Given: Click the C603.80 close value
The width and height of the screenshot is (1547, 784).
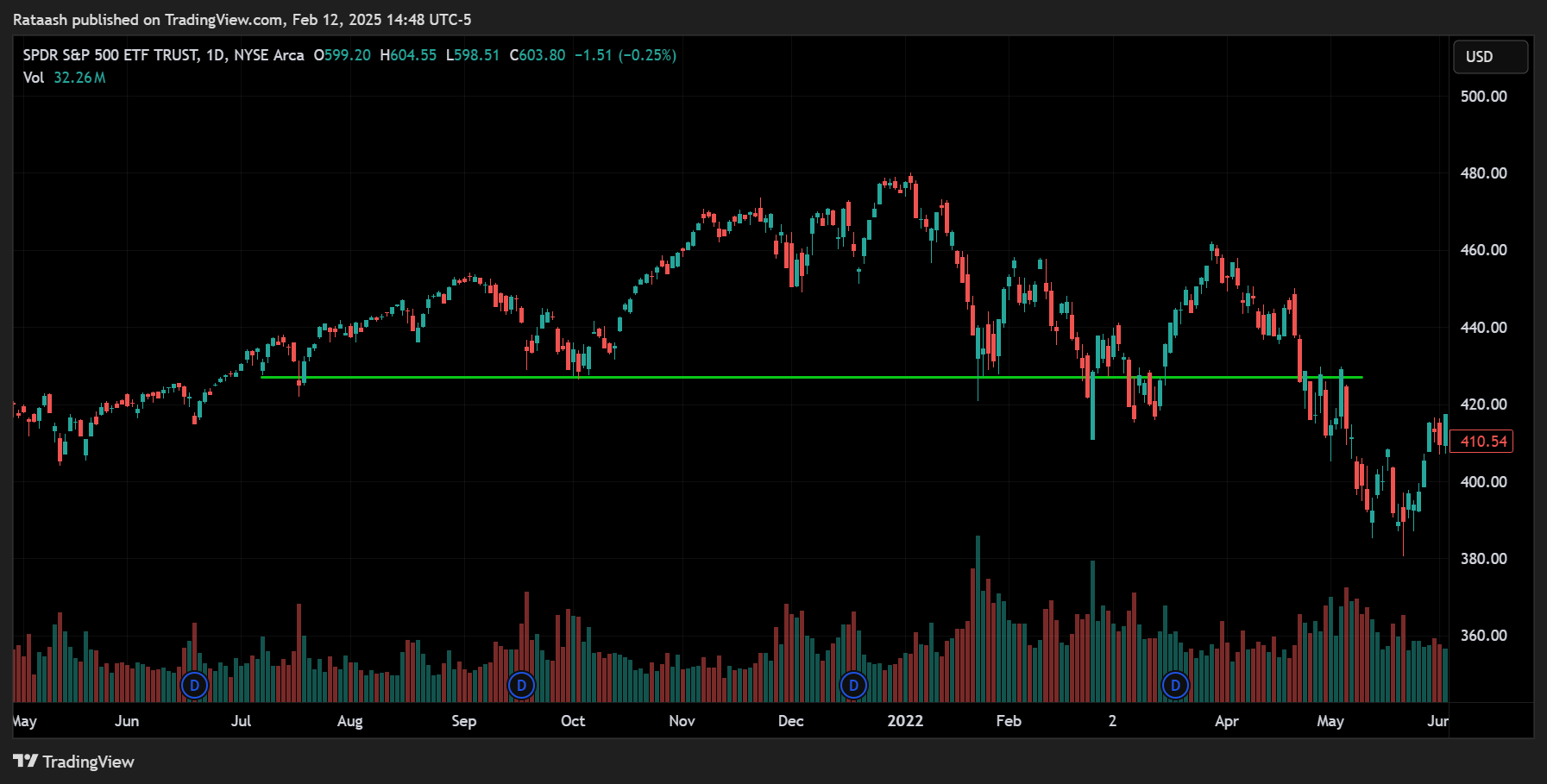Looking at the screenshot, I should [x=538, y=55].
